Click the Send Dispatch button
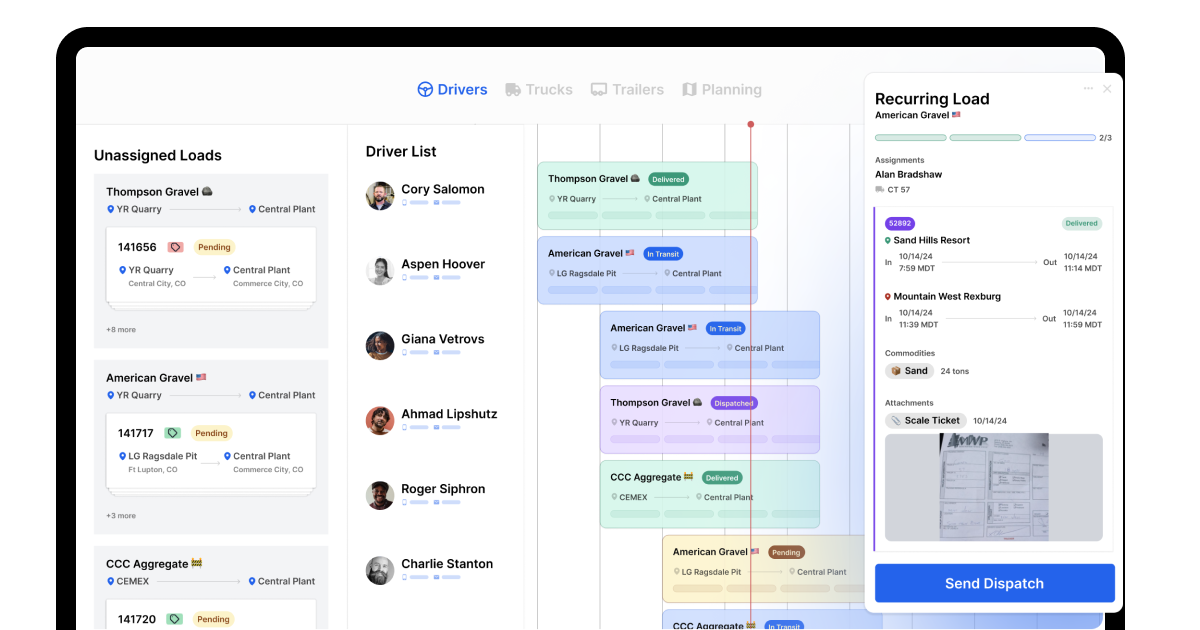Image resolution: width=1200 pixels, height=630 pixels. click(994, 583)
